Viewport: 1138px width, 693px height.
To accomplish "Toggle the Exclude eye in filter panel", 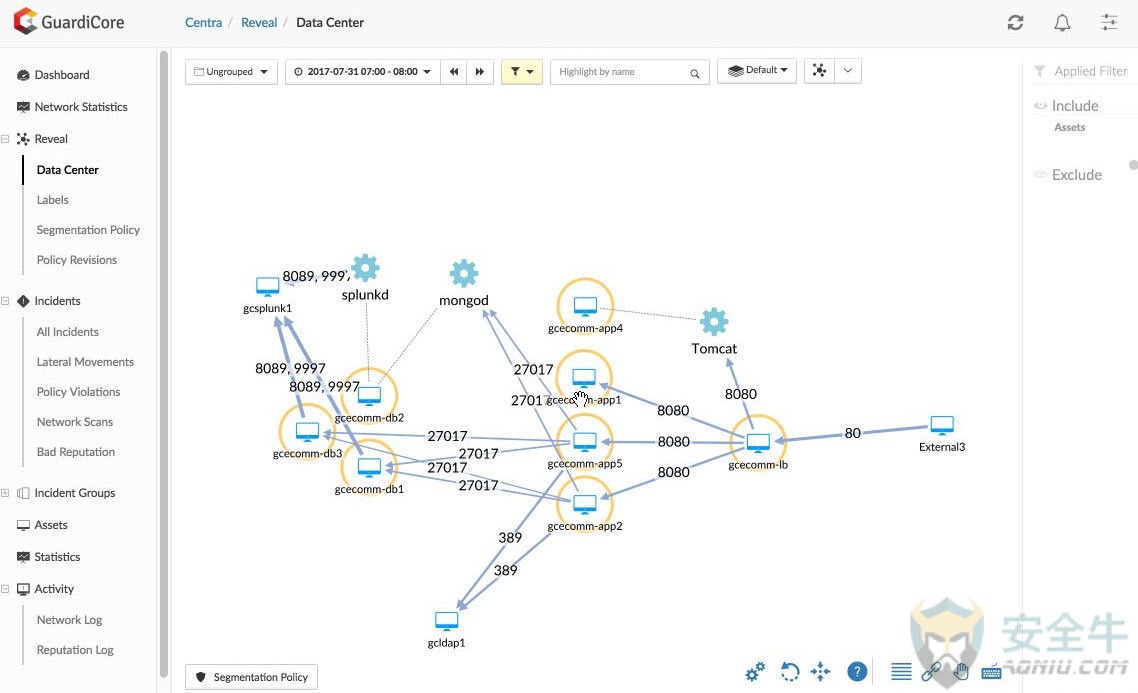I will click(x=1040, y=175).
